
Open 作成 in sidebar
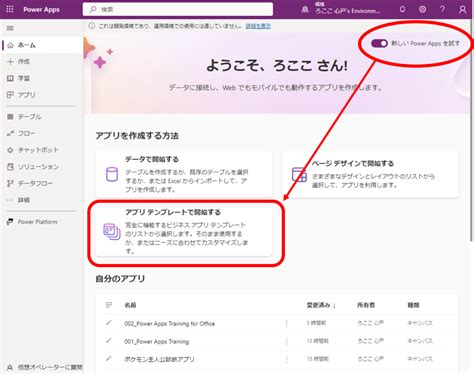pyautogui.click(x=42, y=62)
